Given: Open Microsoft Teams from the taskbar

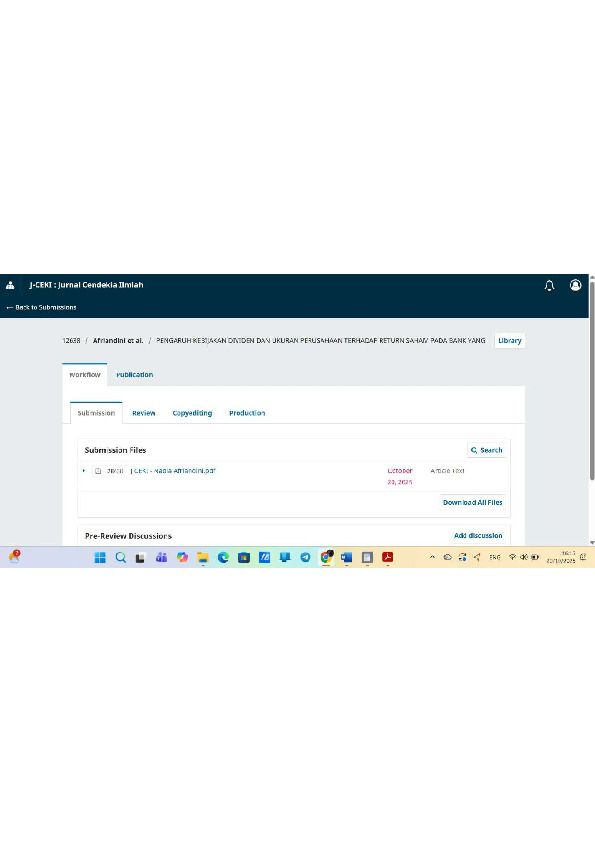Looking at the screenshot, I should (x=161, y=557).
